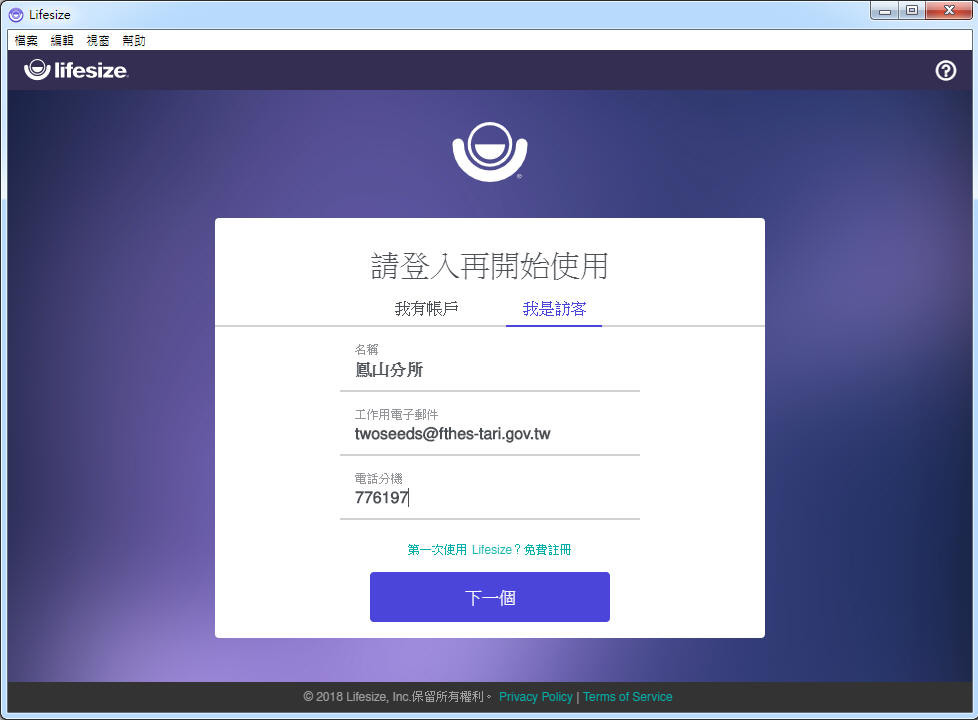Click the 名稱 input field
Image resolution: width=978 pixels, height=720 pixels.
pos(490,369)
